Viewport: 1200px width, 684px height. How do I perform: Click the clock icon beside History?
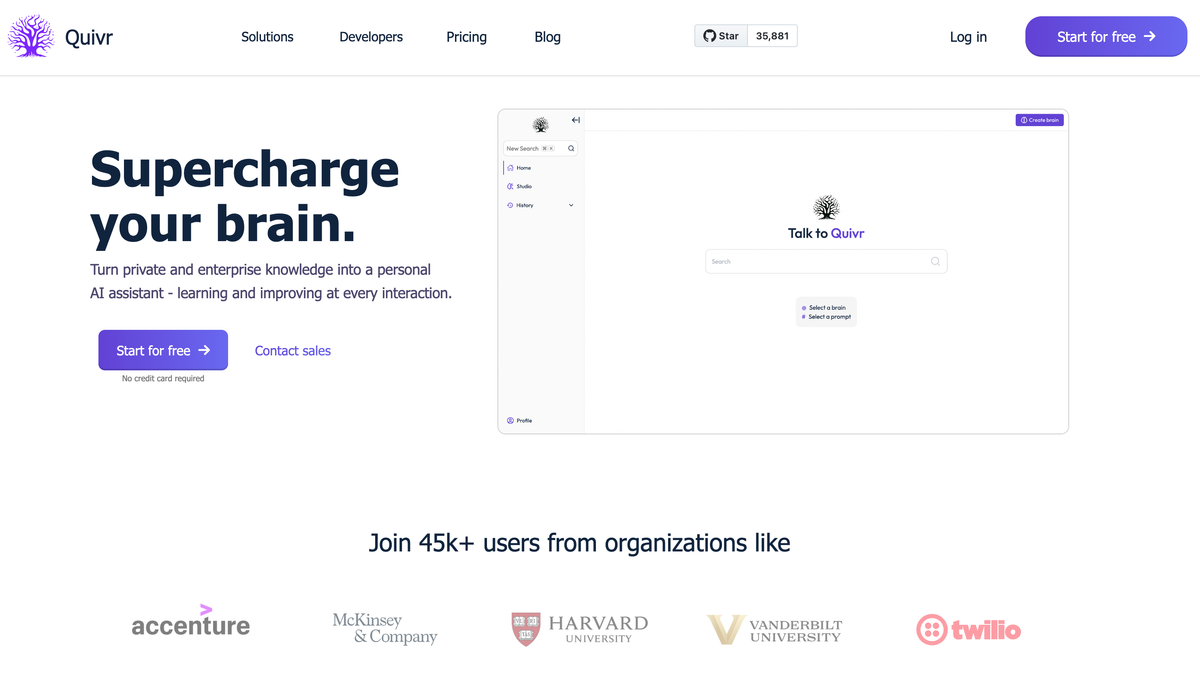click(x=511, y=205)
